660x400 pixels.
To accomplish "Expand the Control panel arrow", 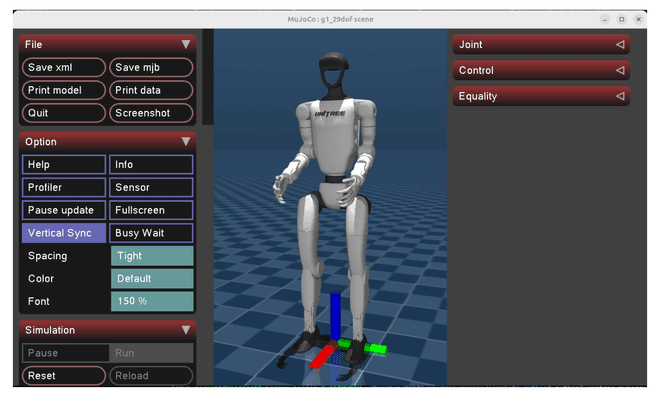I will click(620, 70).
